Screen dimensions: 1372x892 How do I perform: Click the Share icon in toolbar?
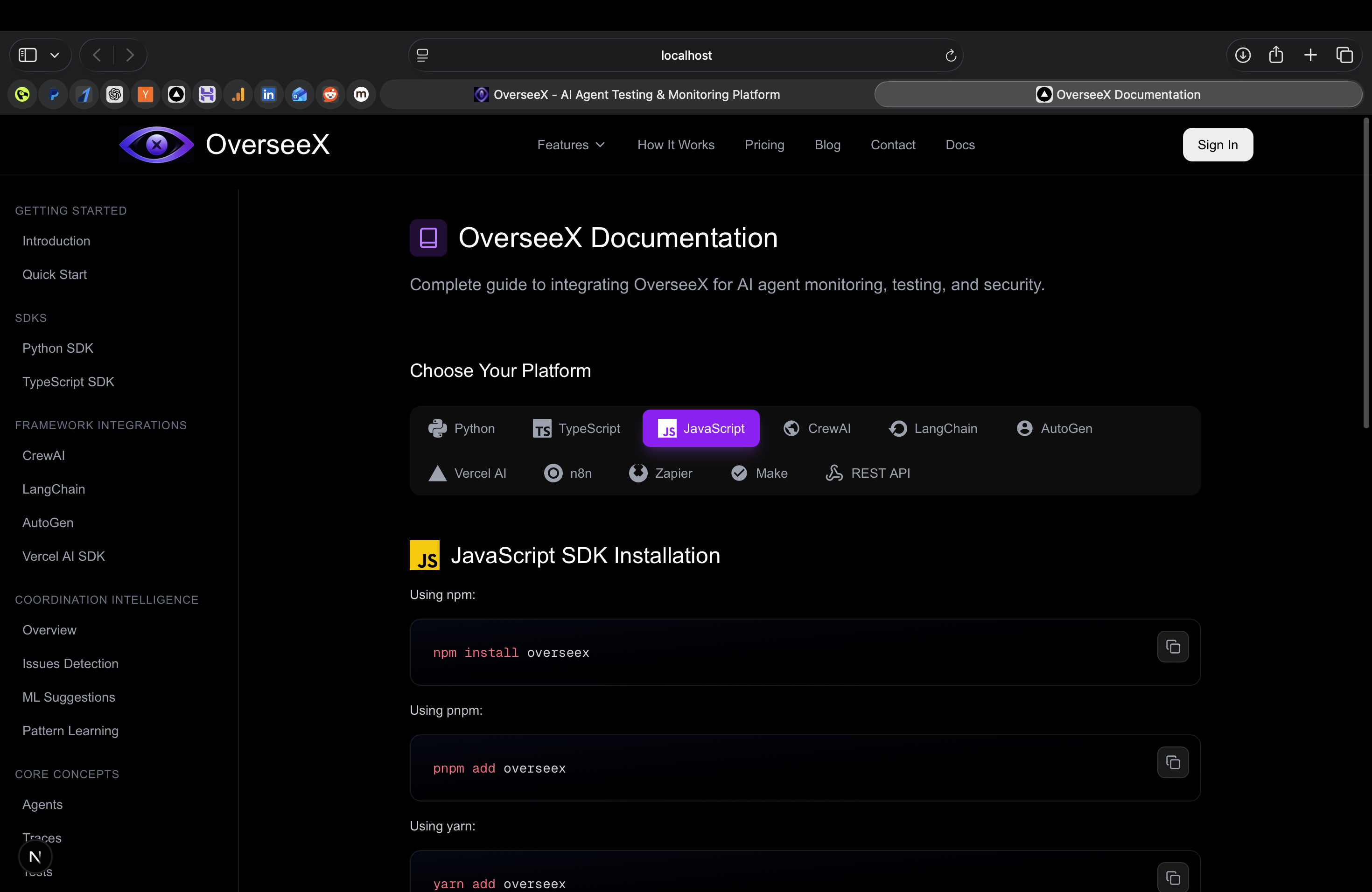point(1276,56)
